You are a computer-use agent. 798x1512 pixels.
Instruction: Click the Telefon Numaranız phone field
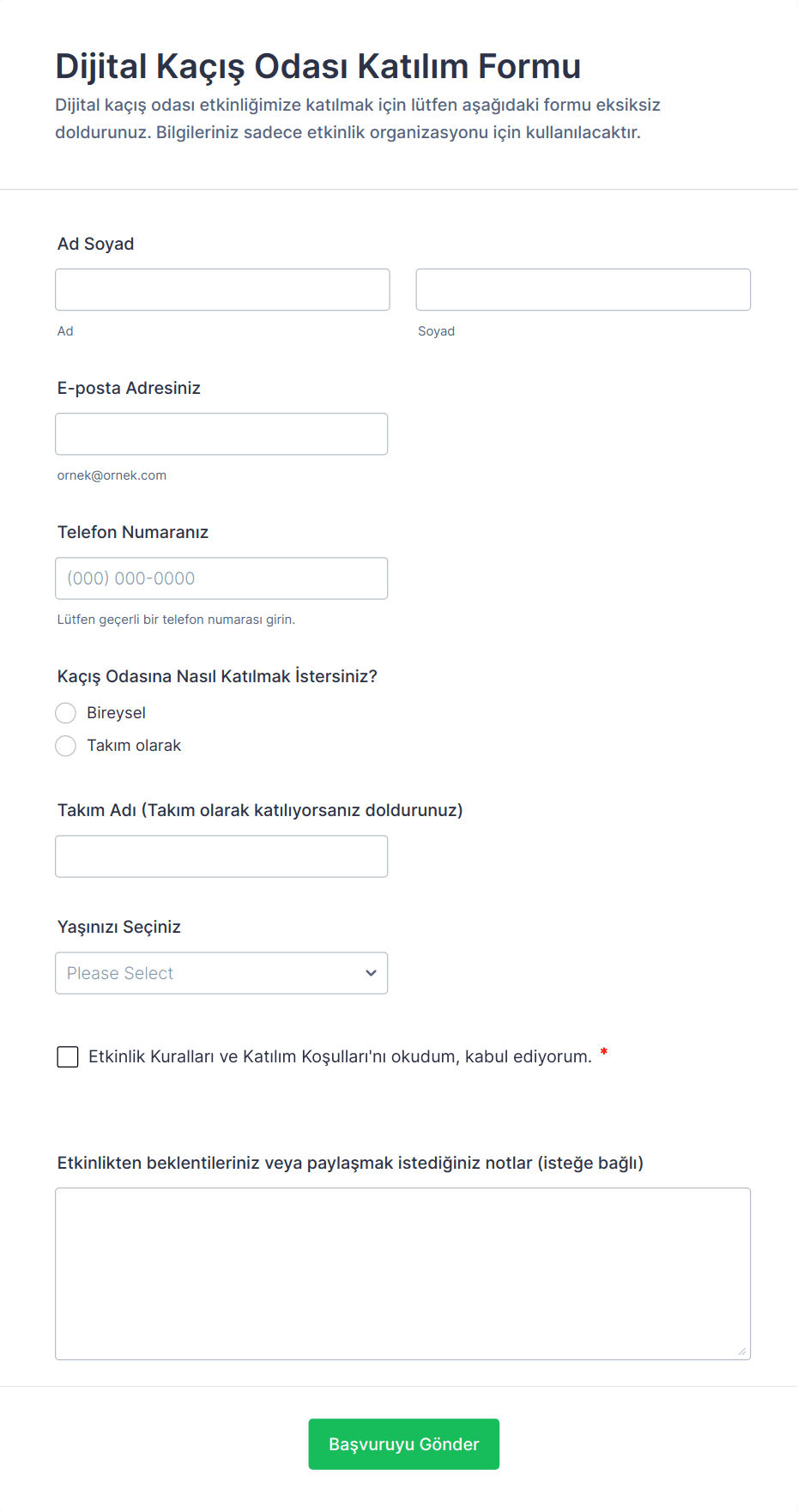[221, 578]
